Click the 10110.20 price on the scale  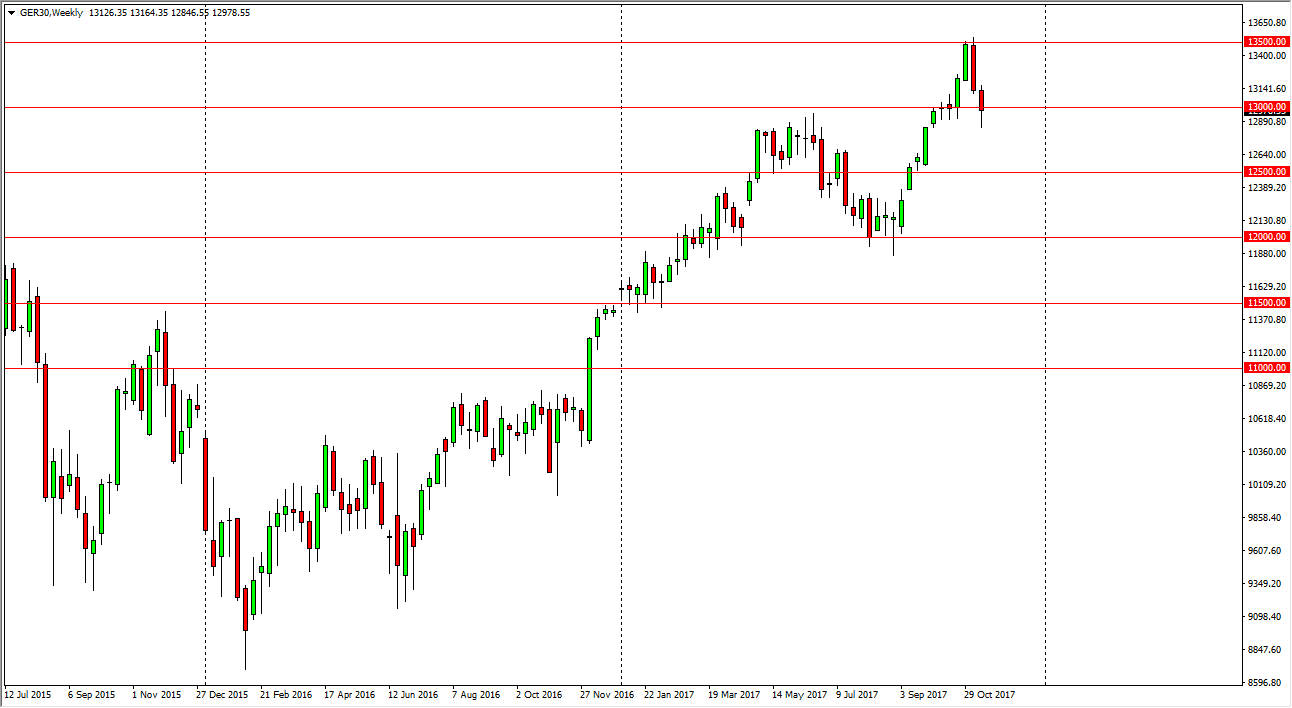pos(1266,485)
